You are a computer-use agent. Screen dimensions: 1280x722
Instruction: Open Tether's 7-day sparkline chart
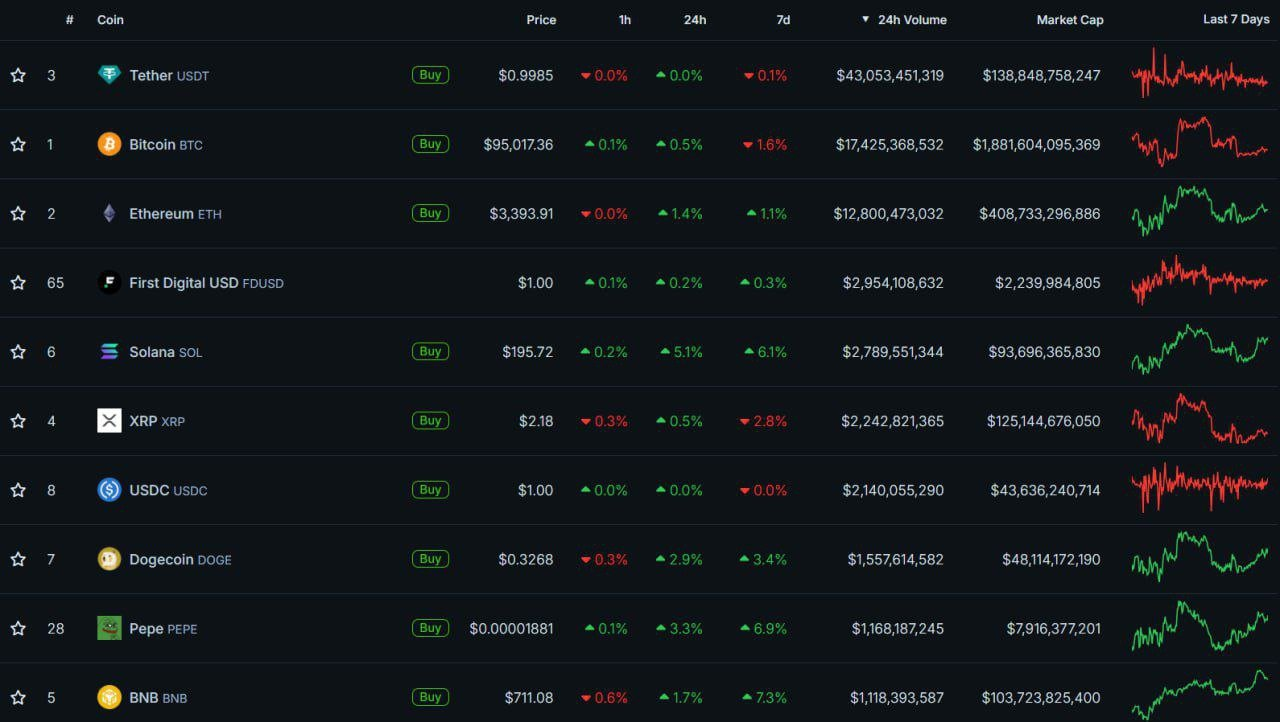pyautogui.click(x=1200, y=73)
